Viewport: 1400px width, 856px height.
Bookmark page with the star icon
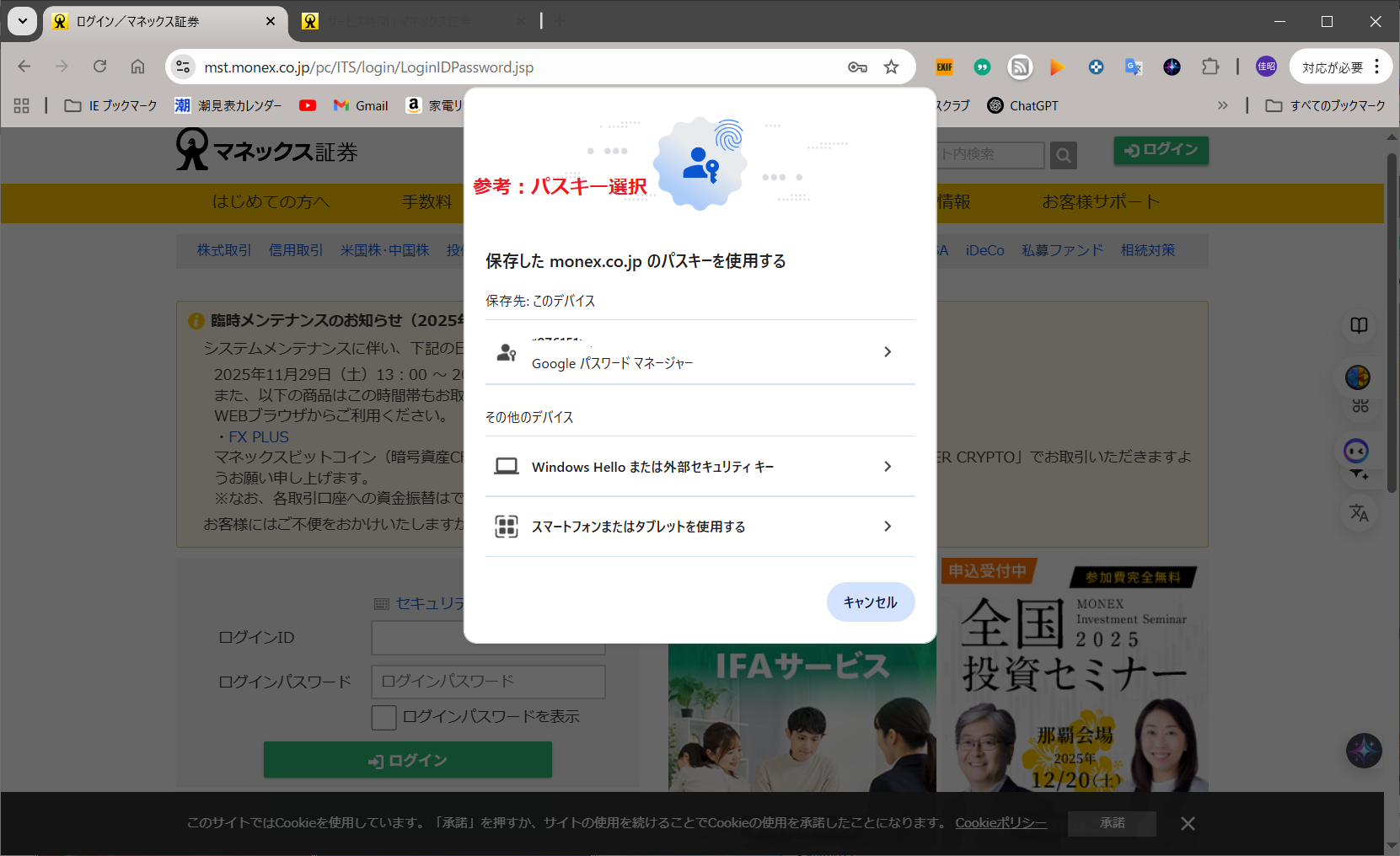click(891, 67)
